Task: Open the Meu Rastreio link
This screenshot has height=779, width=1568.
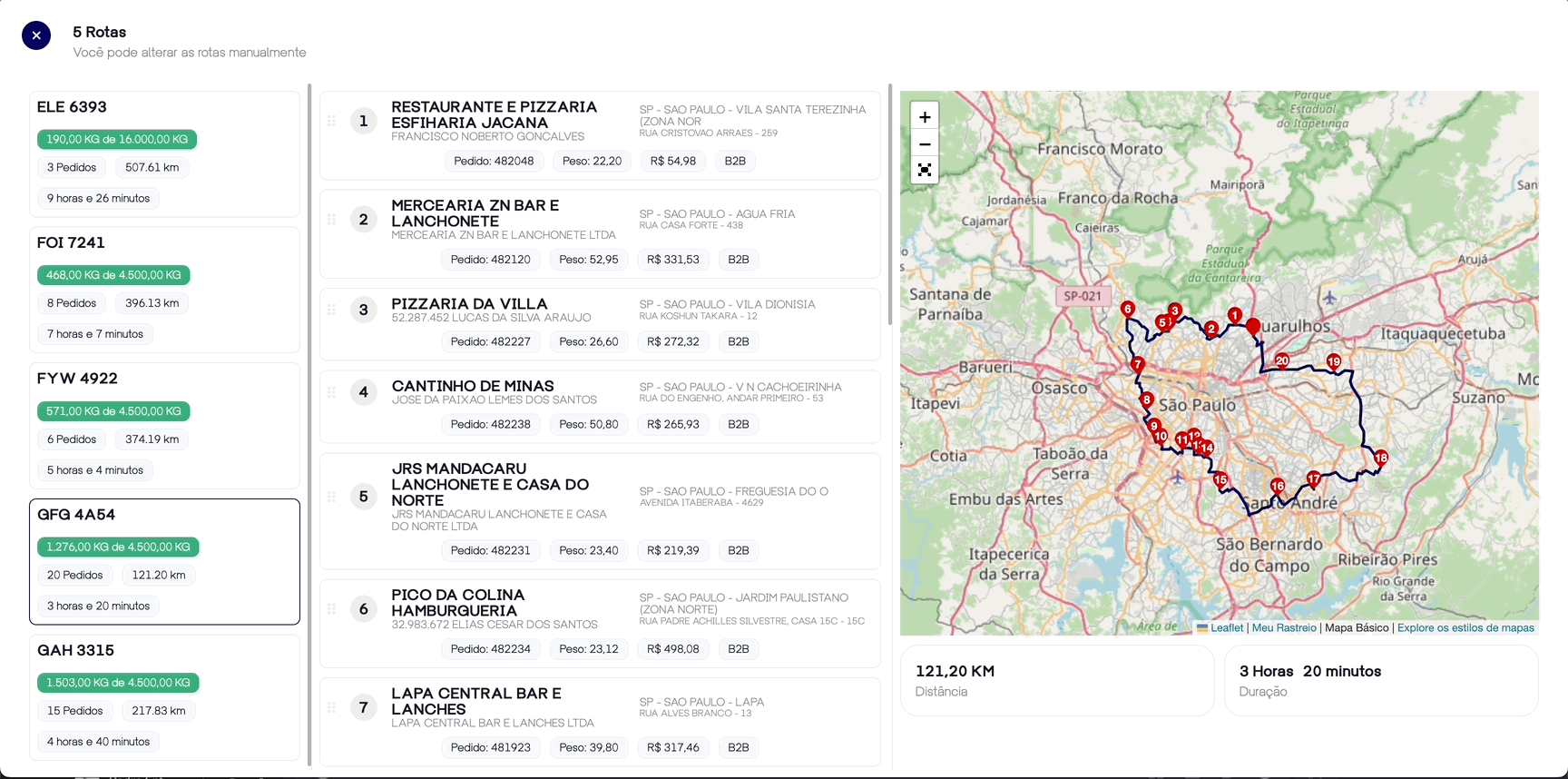Action: click(x=1283, y=628)
